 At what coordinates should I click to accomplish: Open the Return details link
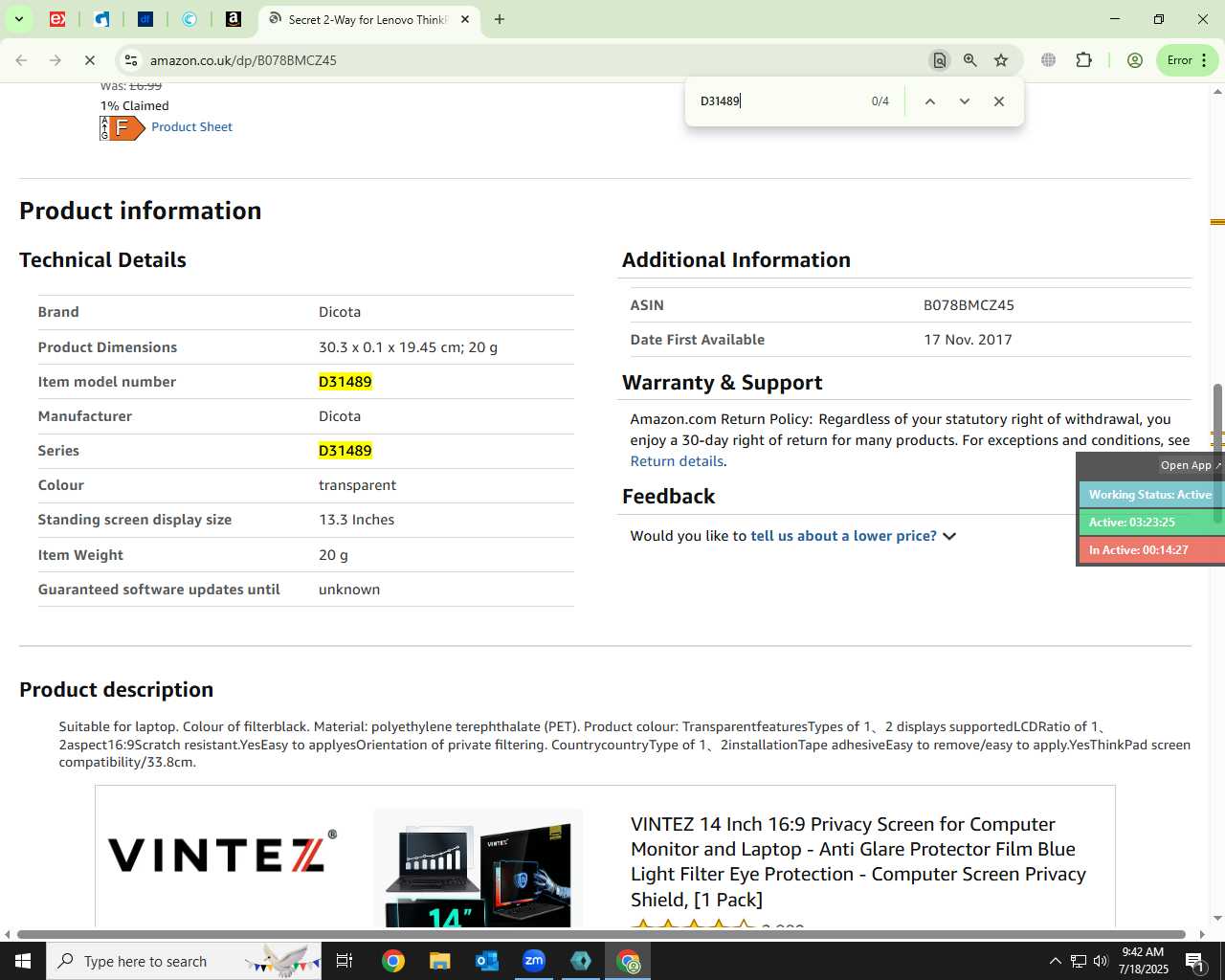677,461
